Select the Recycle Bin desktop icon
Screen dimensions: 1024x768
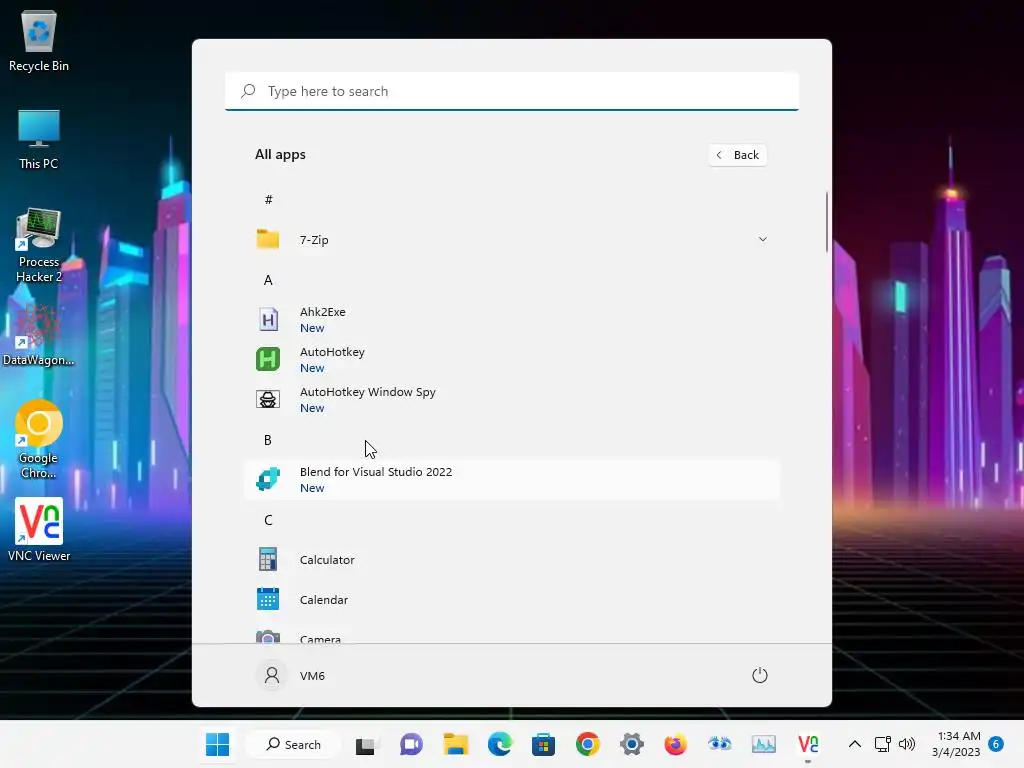point(39,40)
